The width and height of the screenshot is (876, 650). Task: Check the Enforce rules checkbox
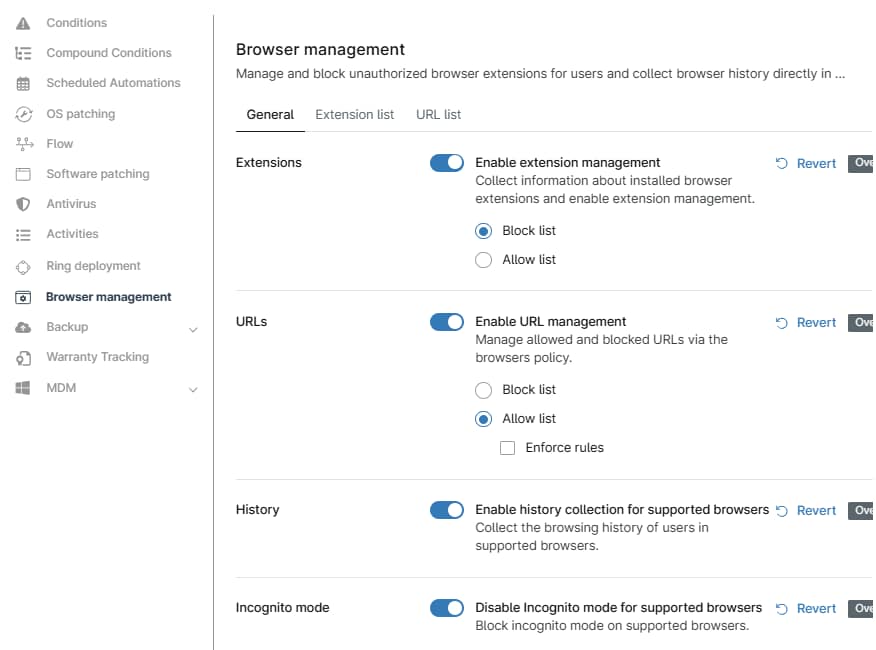(x=507, y=448)
